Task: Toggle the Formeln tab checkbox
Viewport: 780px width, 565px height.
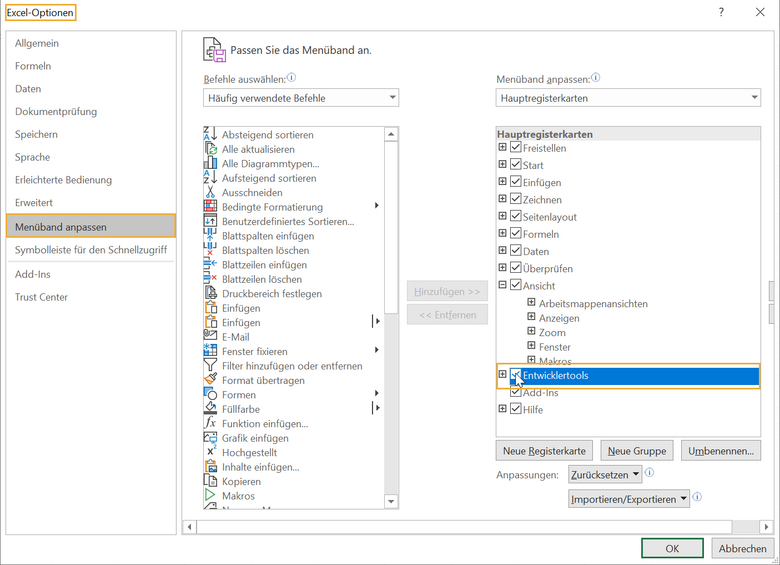Action: point(516,233)
